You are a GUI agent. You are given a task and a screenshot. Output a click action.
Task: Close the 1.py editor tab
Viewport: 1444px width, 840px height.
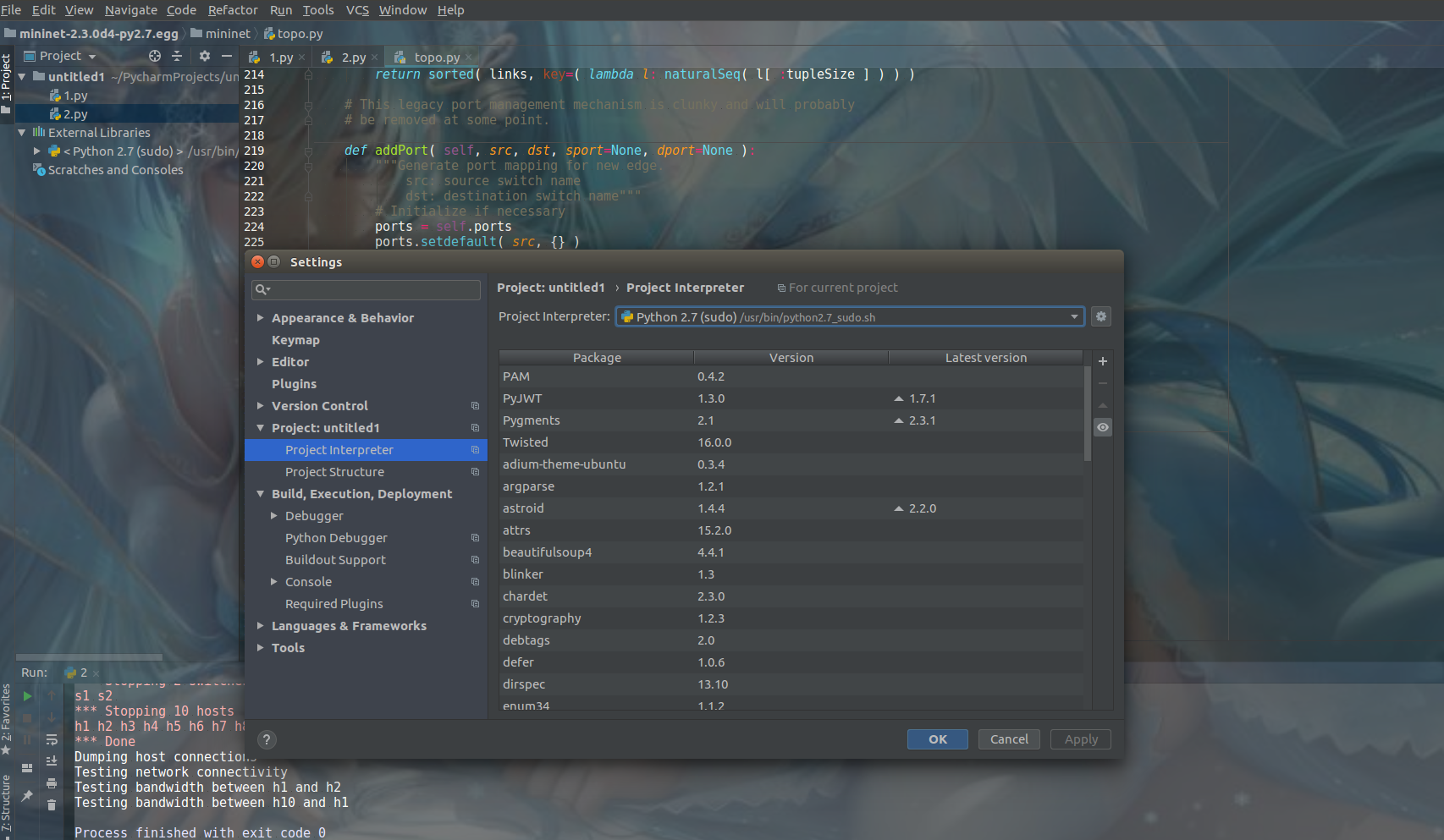coord(301,58)
